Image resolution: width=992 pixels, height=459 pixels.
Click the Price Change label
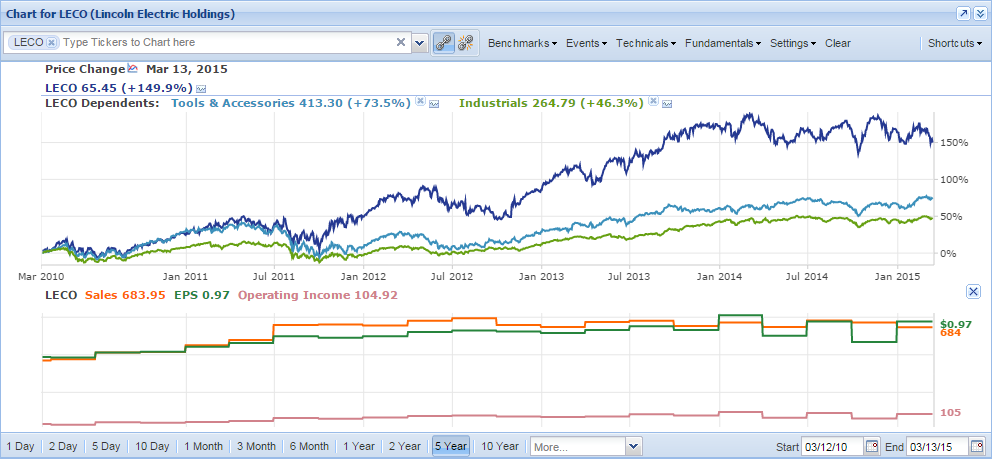tap(85, 69)
